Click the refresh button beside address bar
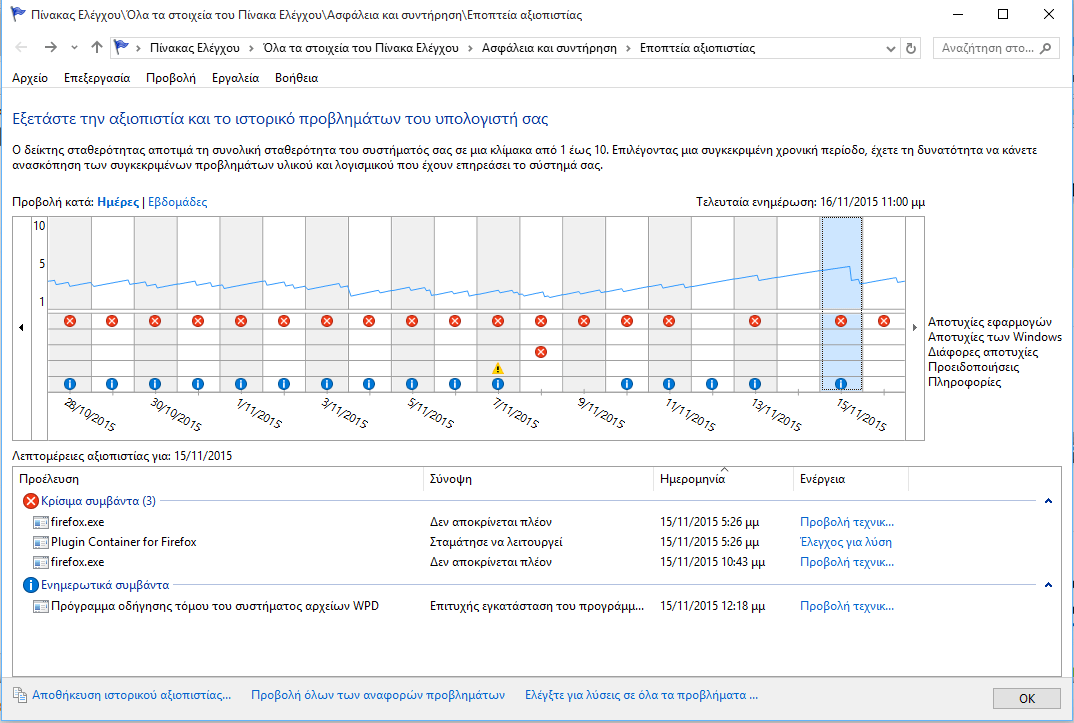 click(910, 48)
